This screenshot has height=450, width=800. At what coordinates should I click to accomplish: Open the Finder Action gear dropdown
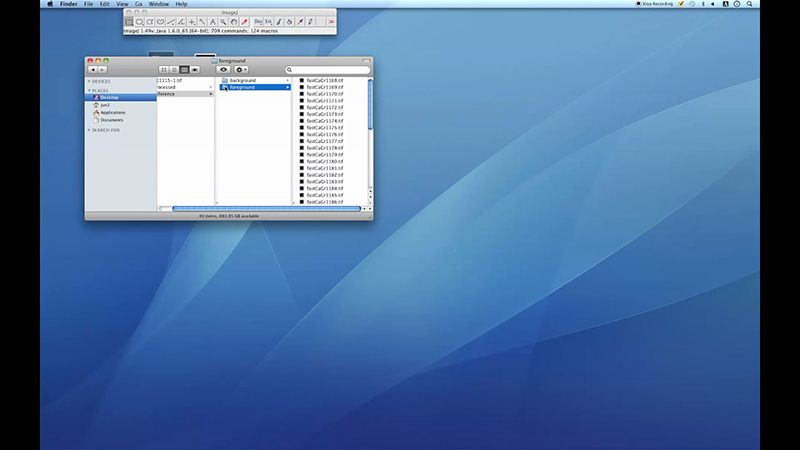tap(241, 69)
